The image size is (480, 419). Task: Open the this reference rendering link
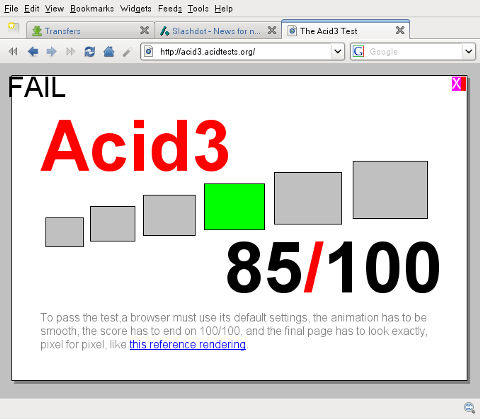click(x=188, y=344)
